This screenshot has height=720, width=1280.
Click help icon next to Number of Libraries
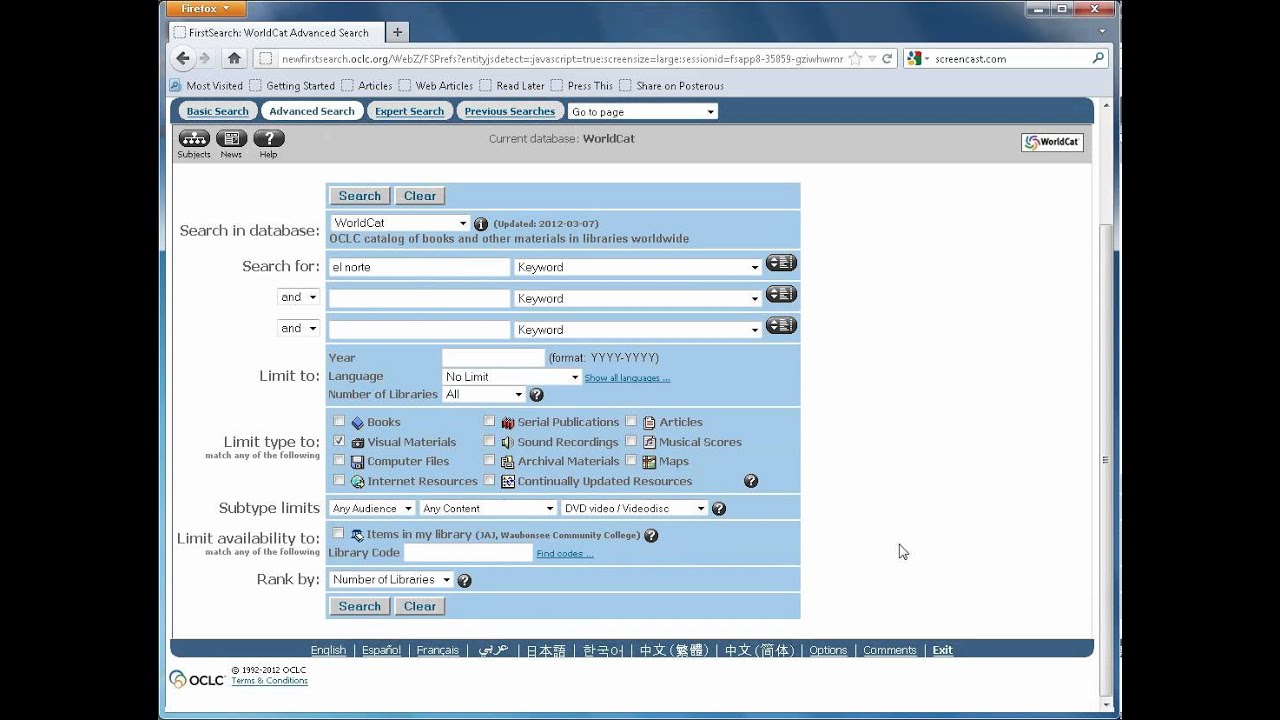[536, 395]
